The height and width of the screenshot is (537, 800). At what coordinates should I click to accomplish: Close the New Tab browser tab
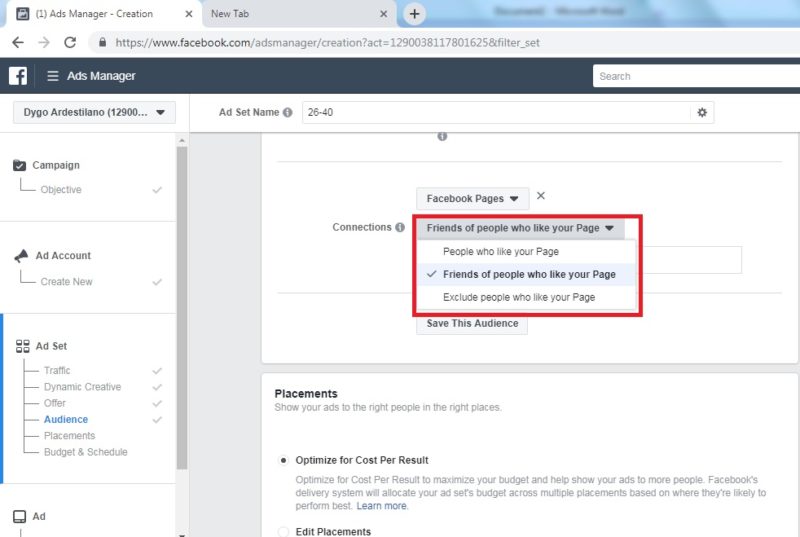click(384, 14)
